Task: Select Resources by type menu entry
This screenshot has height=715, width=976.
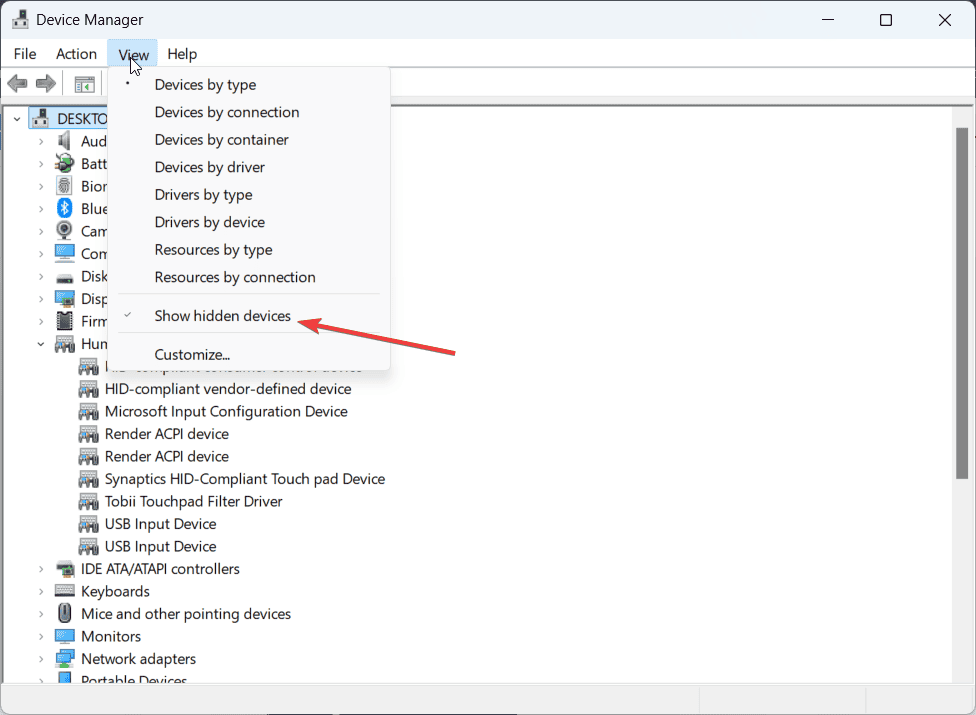Action: click(213, 250)
